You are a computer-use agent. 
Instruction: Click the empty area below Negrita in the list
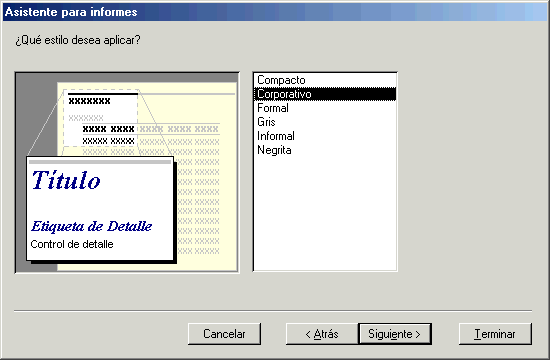coord(325,213)
